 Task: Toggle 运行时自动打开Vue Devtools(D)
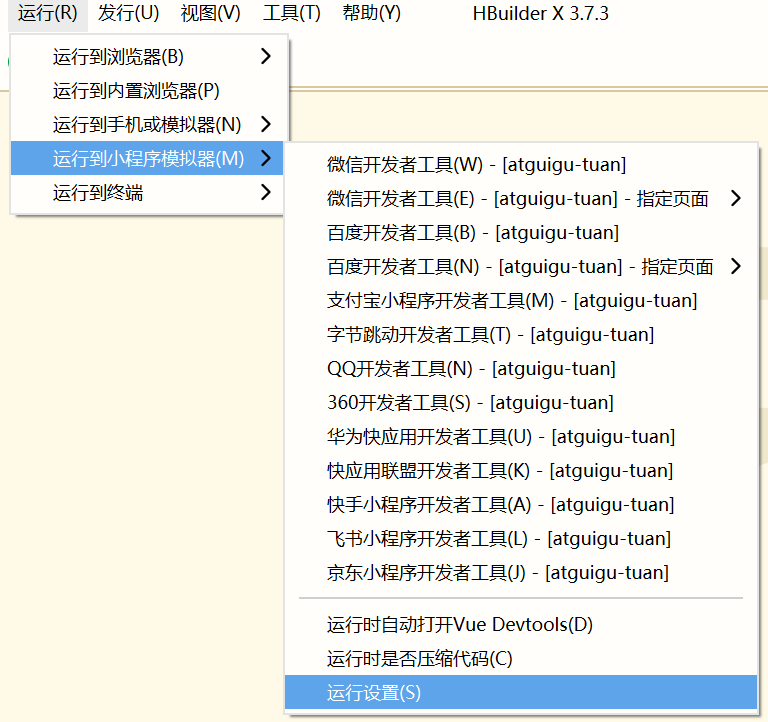pos(460,625)
